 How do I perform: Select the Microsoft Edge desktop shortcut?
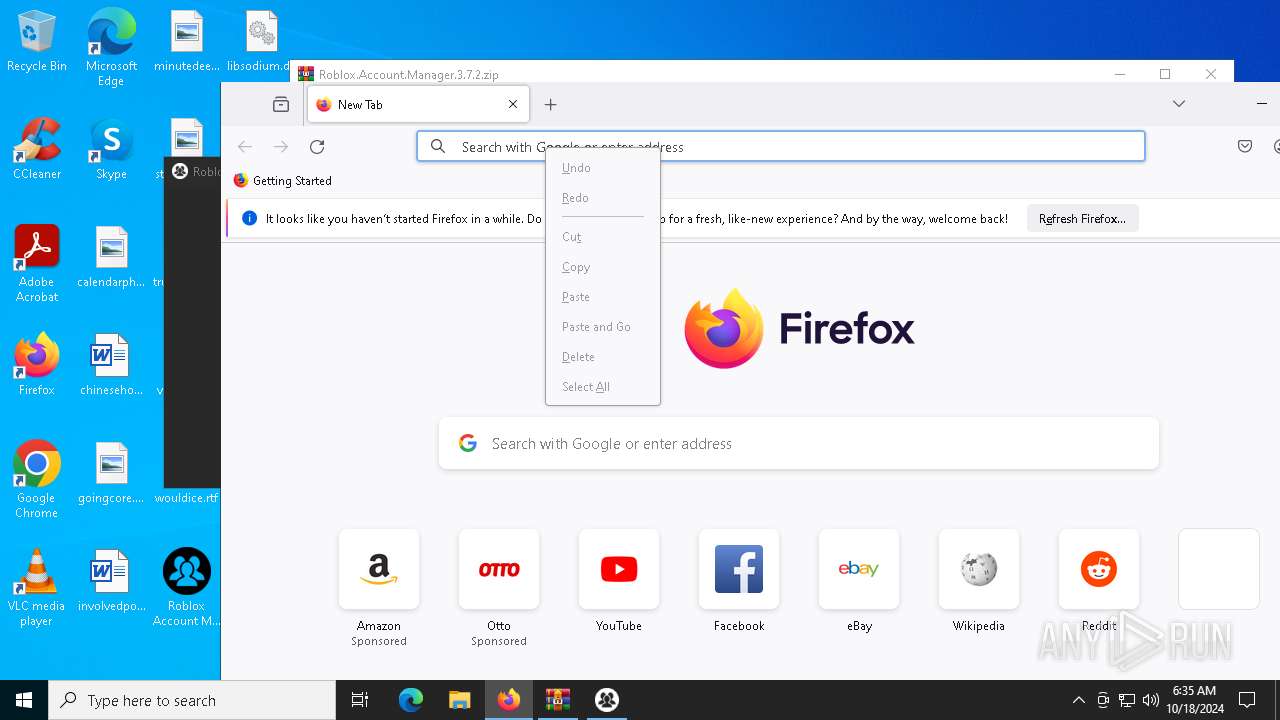111,48
